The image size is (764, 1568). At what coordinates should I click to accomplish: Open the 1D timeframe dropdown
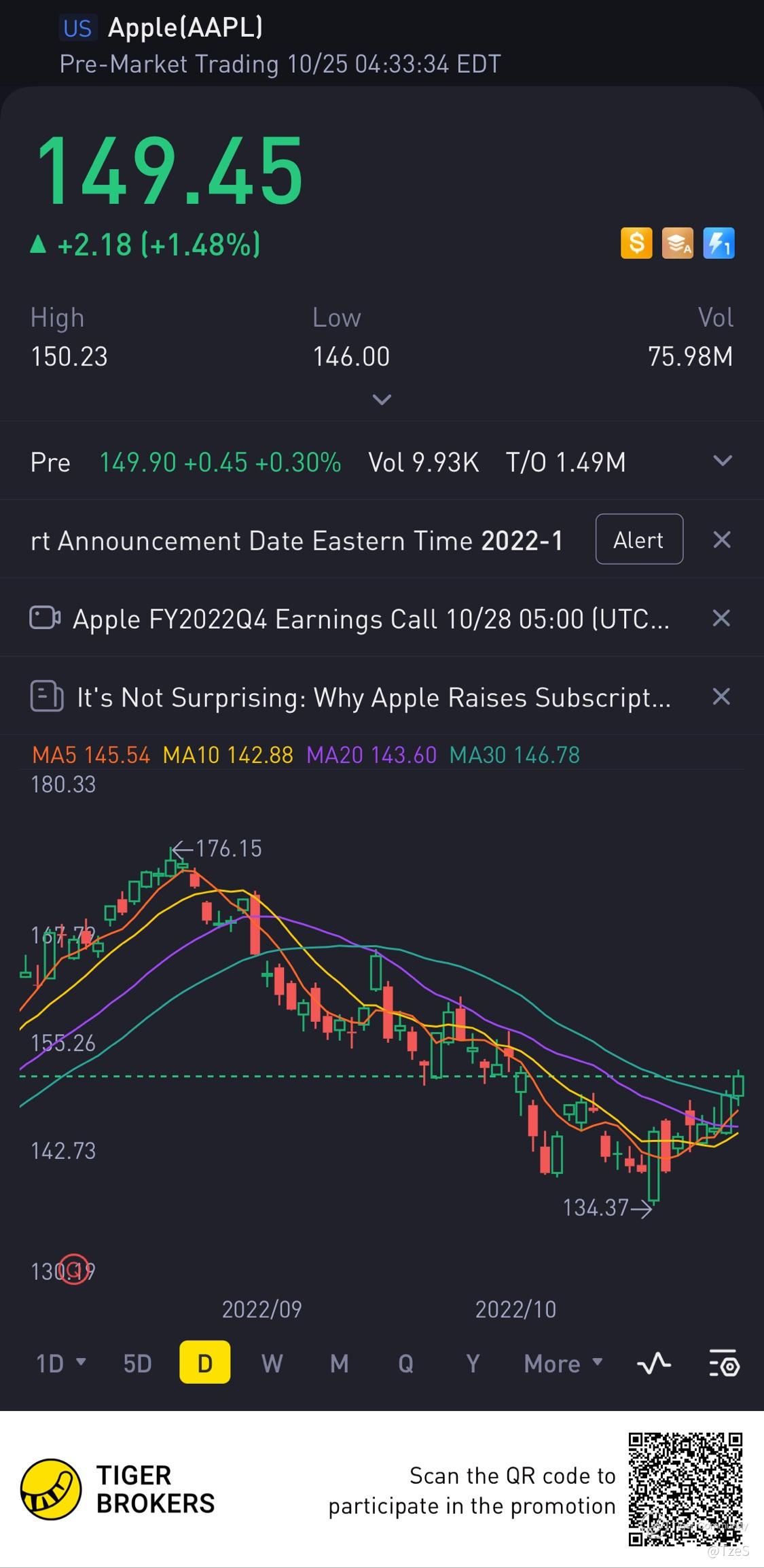click(60, 1363)
